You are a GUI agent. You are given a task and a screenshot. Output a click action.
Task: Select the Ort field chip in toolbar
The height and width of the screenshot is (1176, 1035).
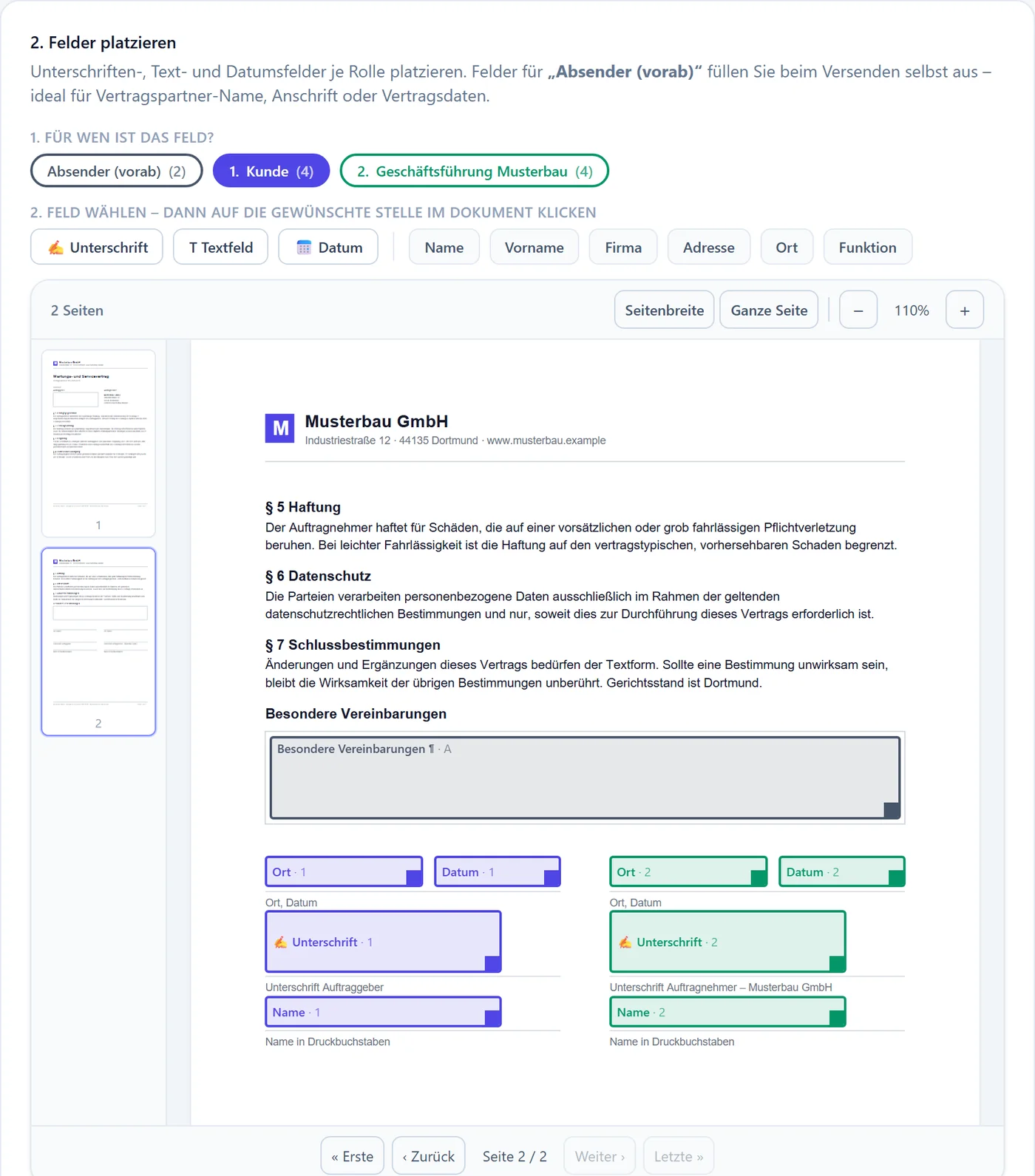pos(787,247)
